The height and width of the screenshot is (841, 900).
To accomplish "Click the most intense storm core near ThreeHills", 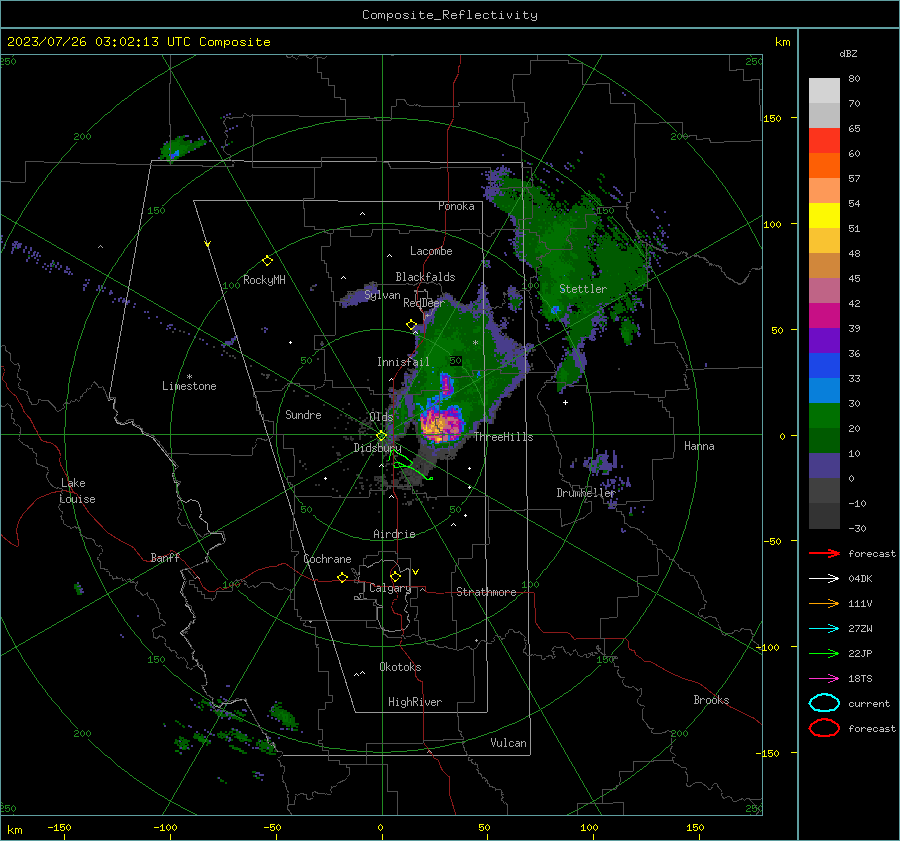I will [x=440, y=425].
